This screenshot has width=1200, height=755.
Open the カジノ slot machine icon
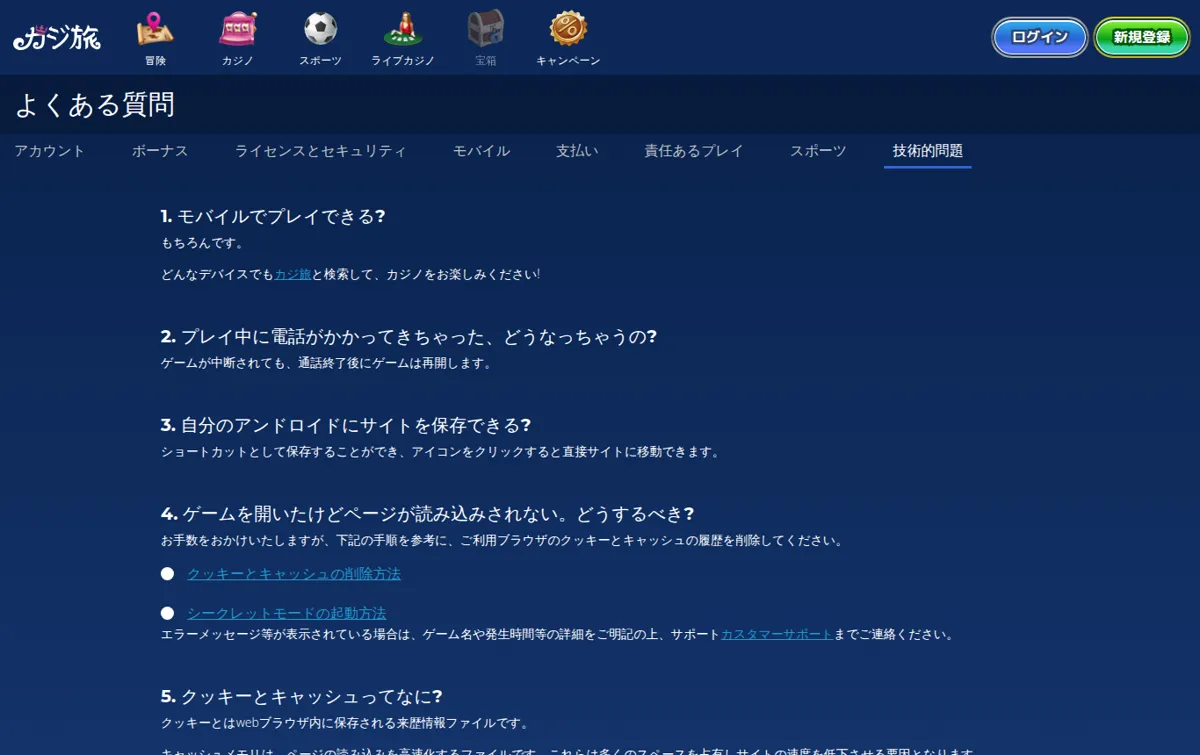coord(238,30)
